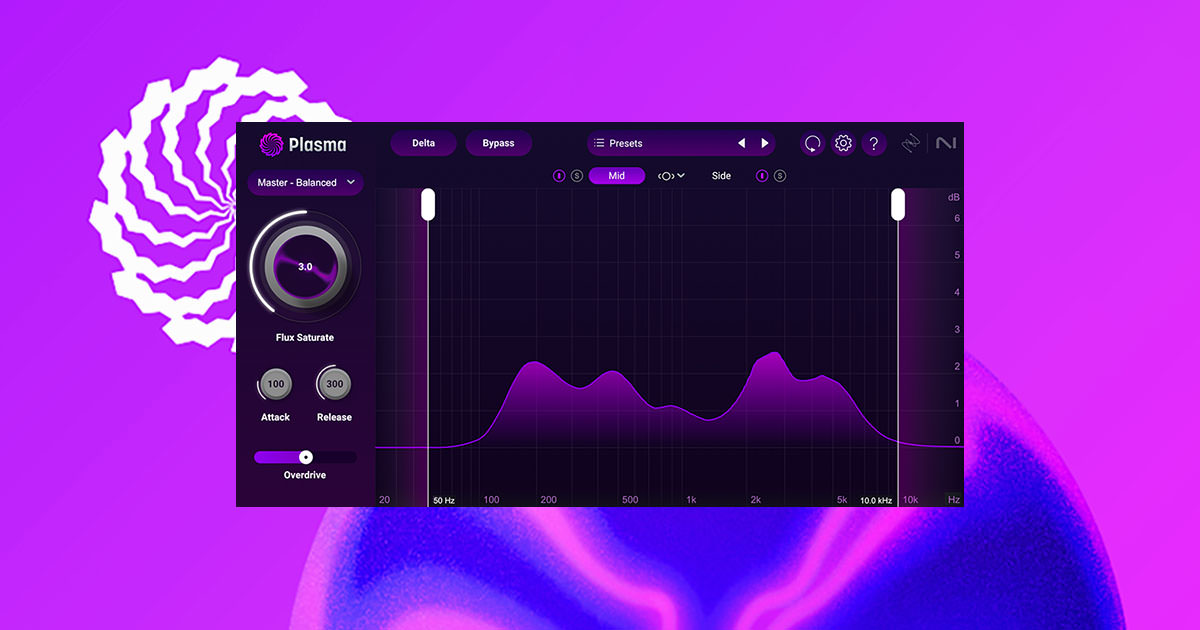Click the Flux Saturate label
This screenshot has width=1200, height=630.
(x=305, y=338)
